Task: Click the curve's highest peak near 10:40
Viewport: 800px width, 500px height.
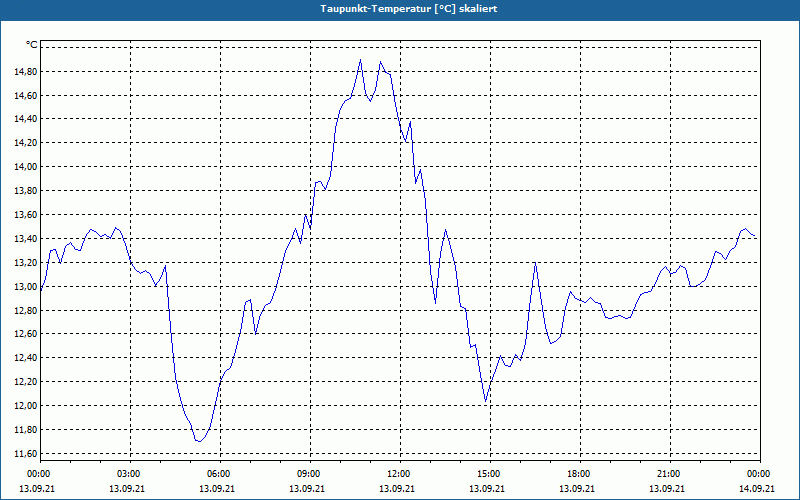Action: coord(360,59)
